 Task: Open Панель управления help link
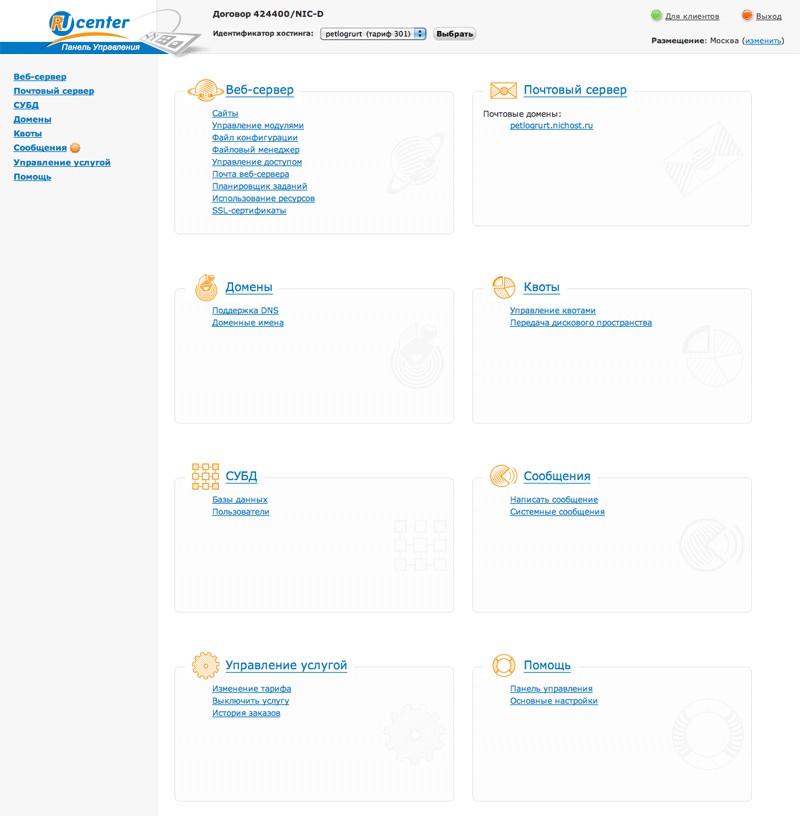(x=551, y=688)
